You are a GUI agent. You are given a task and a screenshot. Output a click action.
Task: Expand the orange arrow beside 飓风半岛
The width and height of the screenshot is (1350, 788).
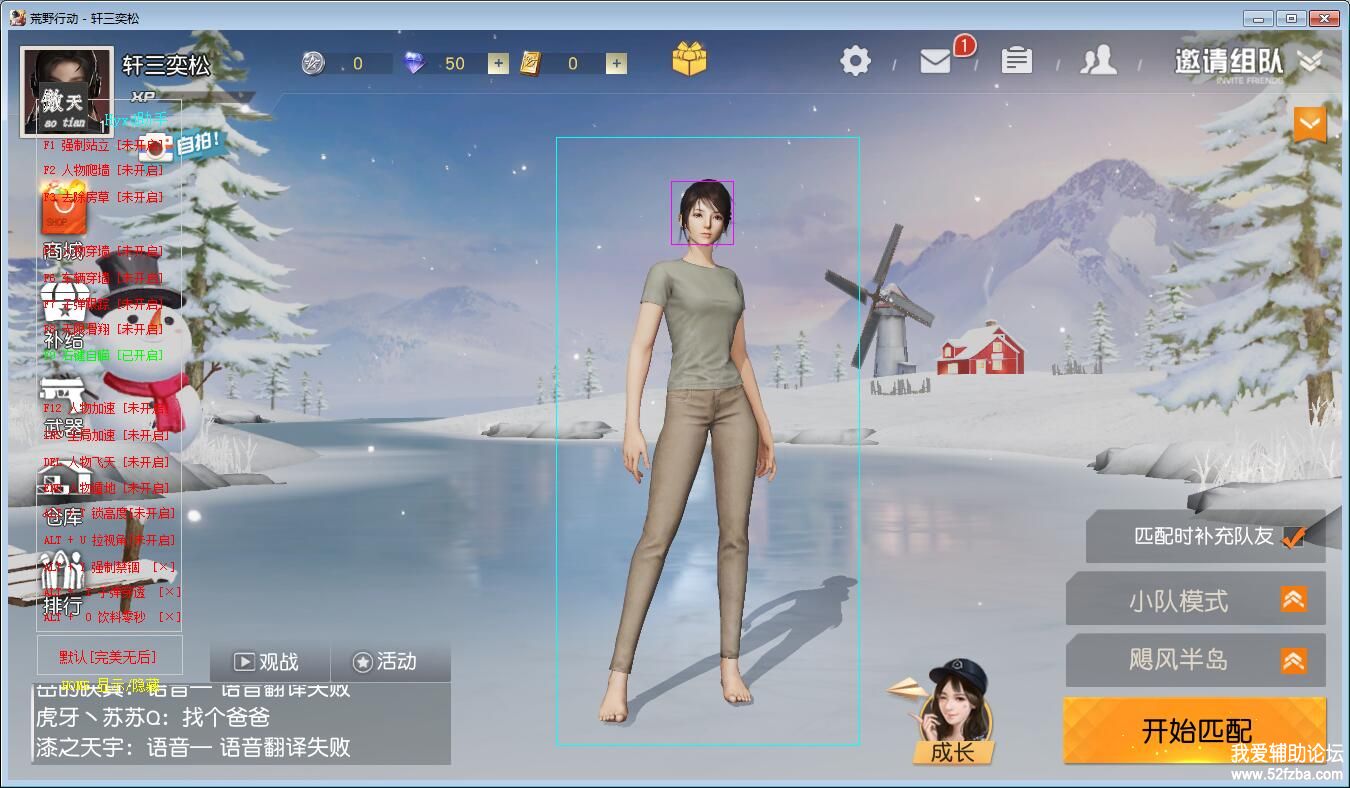[1294, 661]
